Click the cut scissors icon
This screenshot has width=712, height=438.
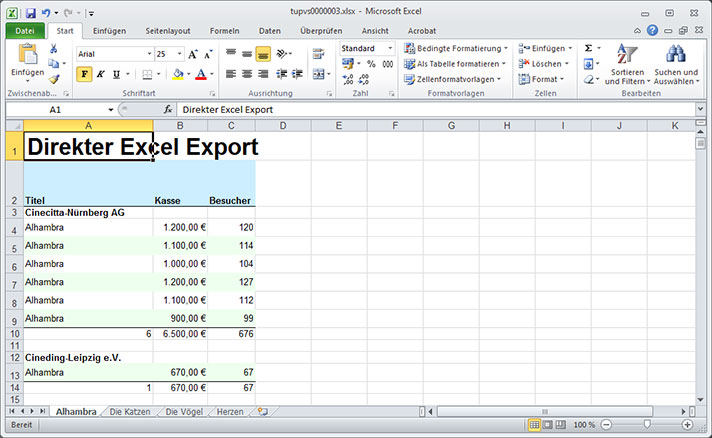[54, 48]
